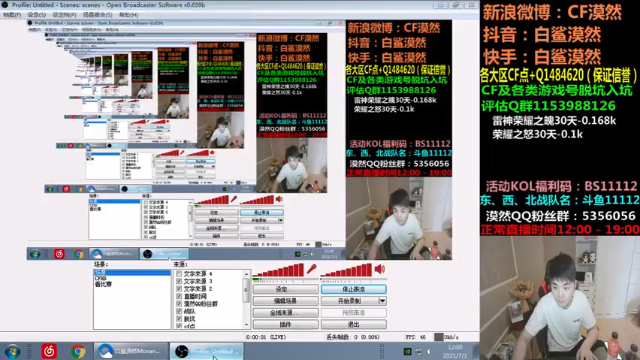Image resolution: width=640 pixels, height=360 pixels.
Task: Expand the dropdown arrow beside 开始录制
Action: click(x=382, y=301)
